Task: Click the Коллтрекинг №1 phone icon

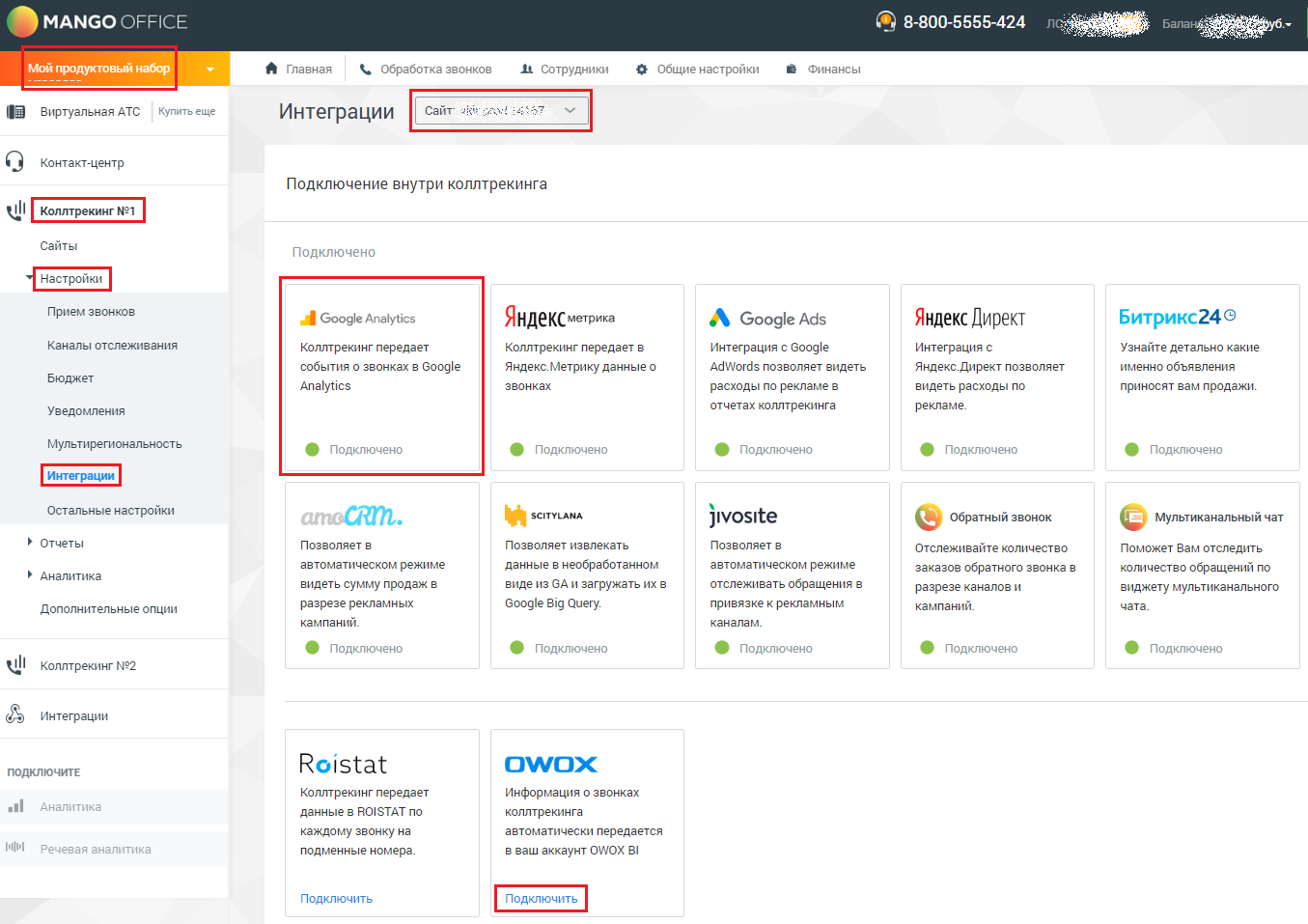Action: (15, 210)
